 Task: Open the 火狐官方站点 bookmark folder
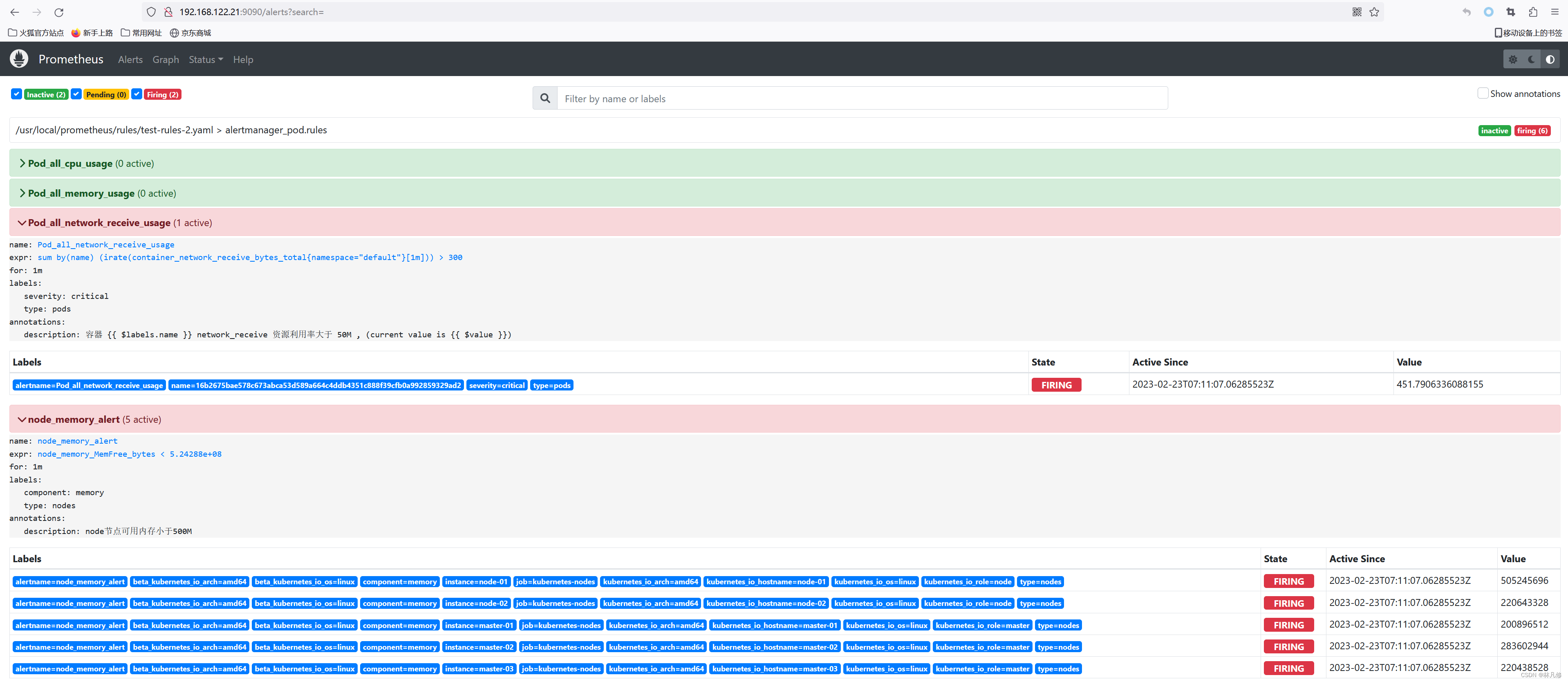(36, 33)
